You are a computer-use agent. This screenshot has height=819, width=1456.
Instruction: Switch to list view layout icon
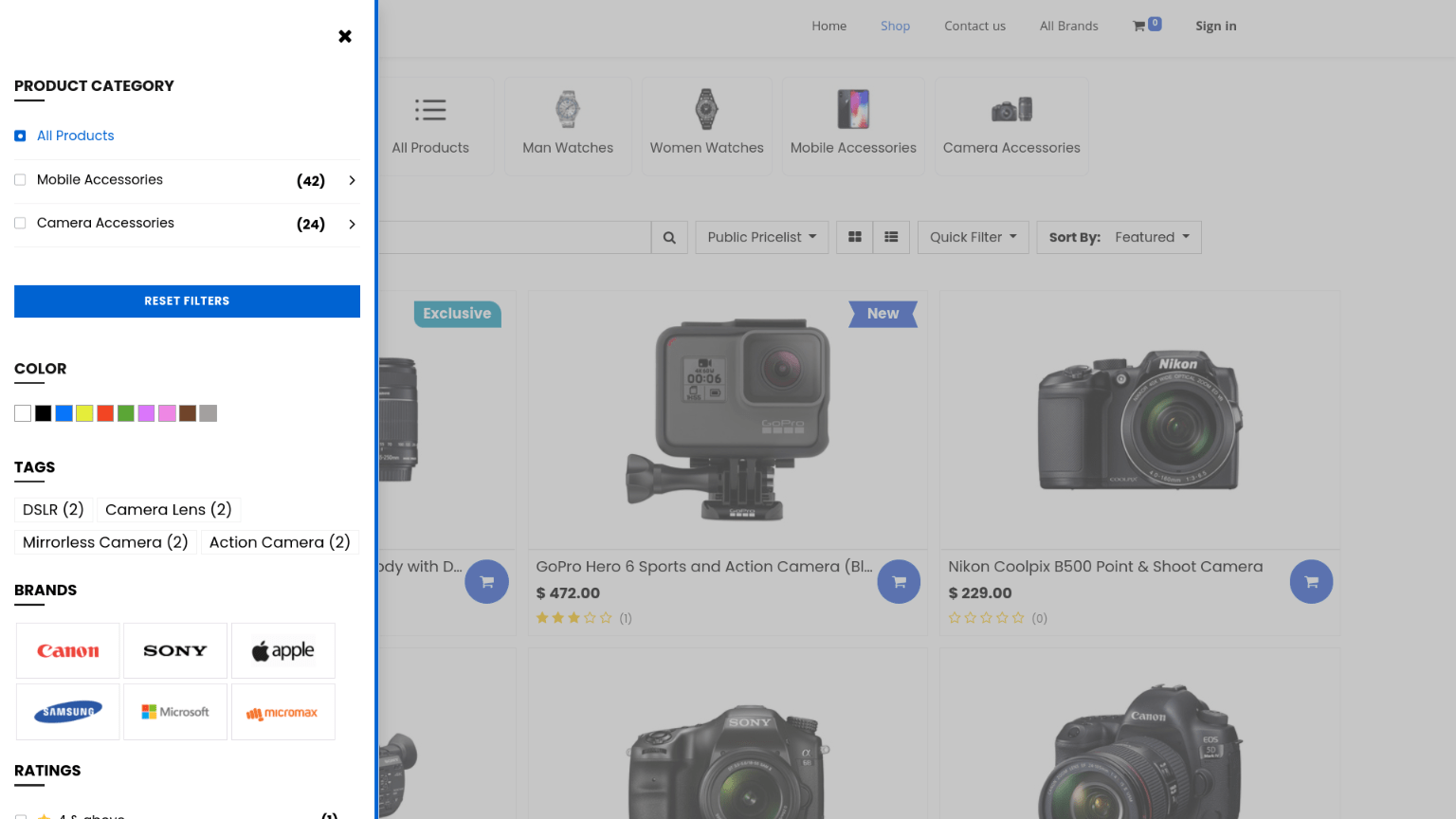[891, 237]
